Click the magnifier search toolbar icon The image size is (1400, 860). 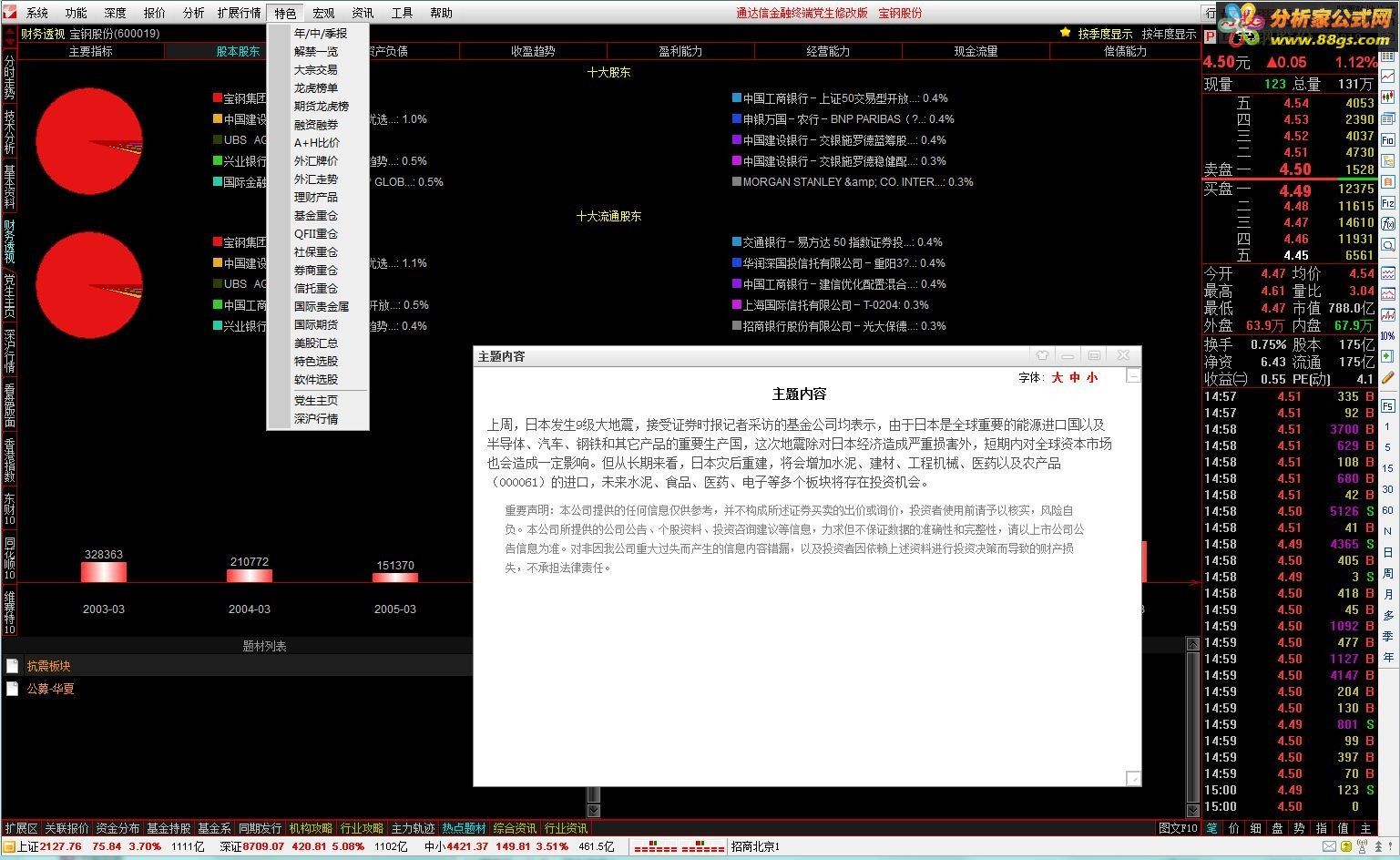pyautogui.click(x=1388, y=245)
